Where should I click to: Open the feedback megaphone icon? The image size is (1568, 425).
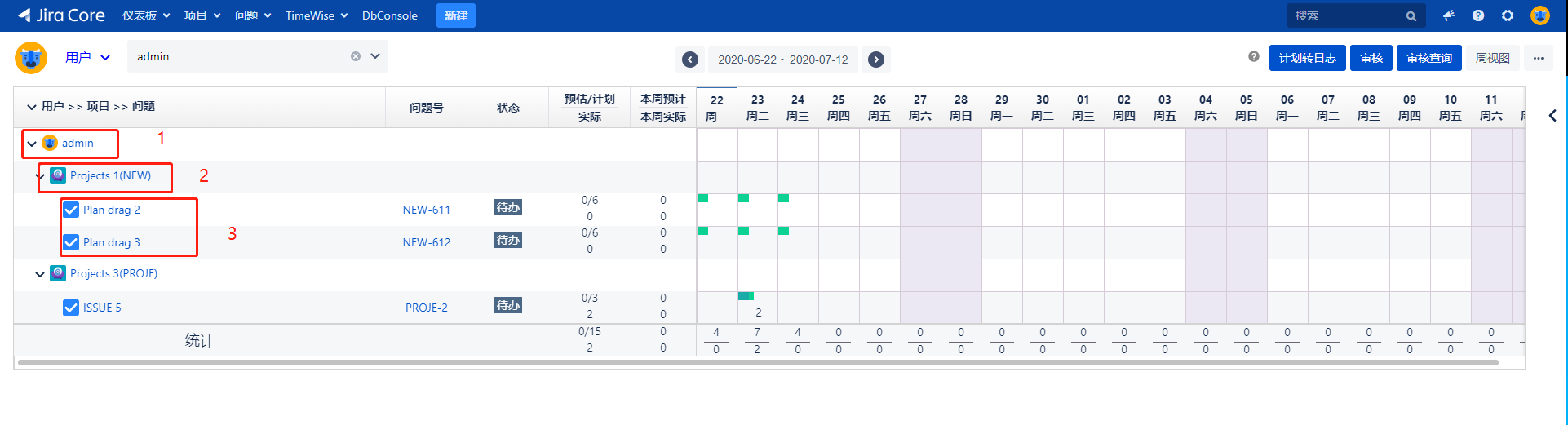pos(1449,15)
